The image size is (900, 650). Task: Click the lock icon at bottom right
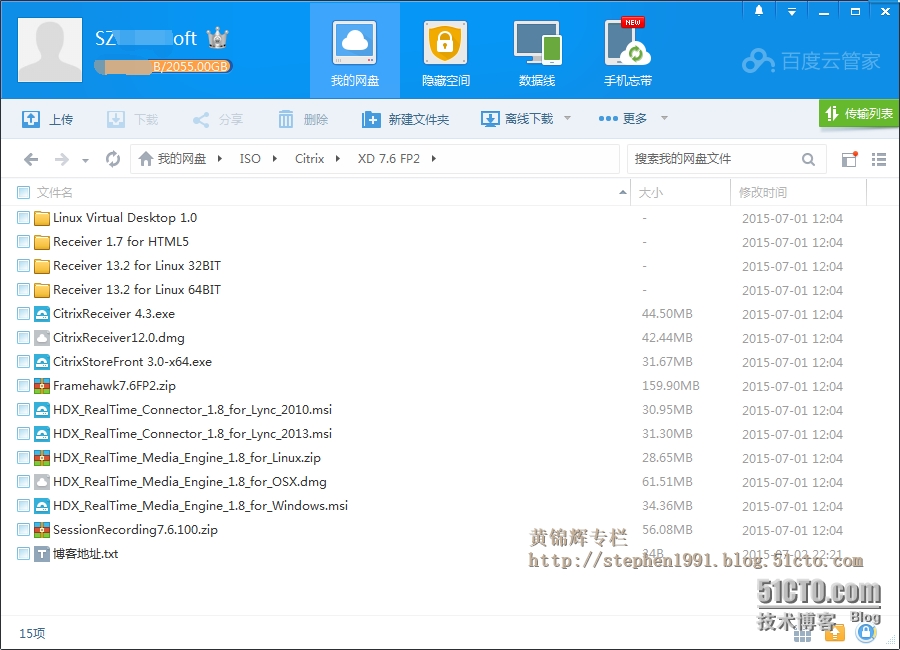(866, 633)
